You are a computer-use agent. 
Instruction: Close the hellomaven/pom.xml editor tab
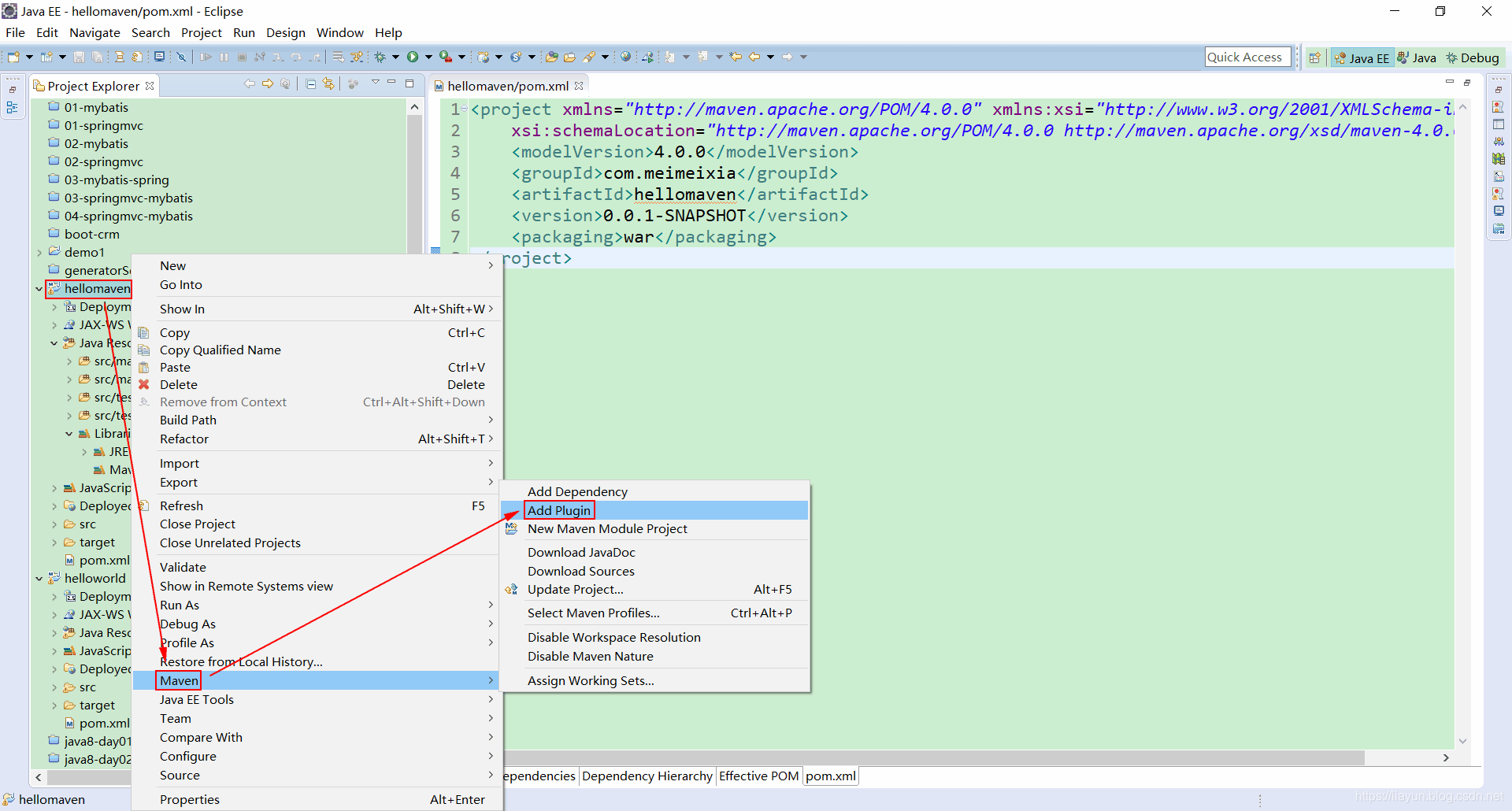pyautogui.click(x=579, y=86)
